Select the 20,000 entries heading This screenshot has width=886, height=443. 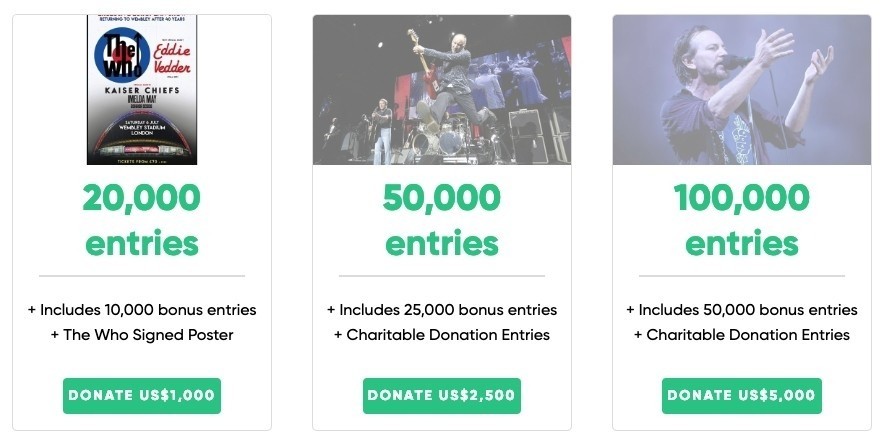tap(142, 220)
